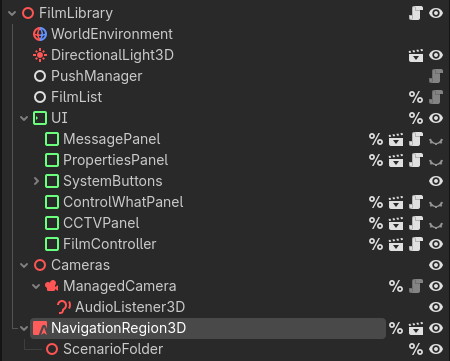Hide the UI node with eye icon

click(x=436, y=118)
